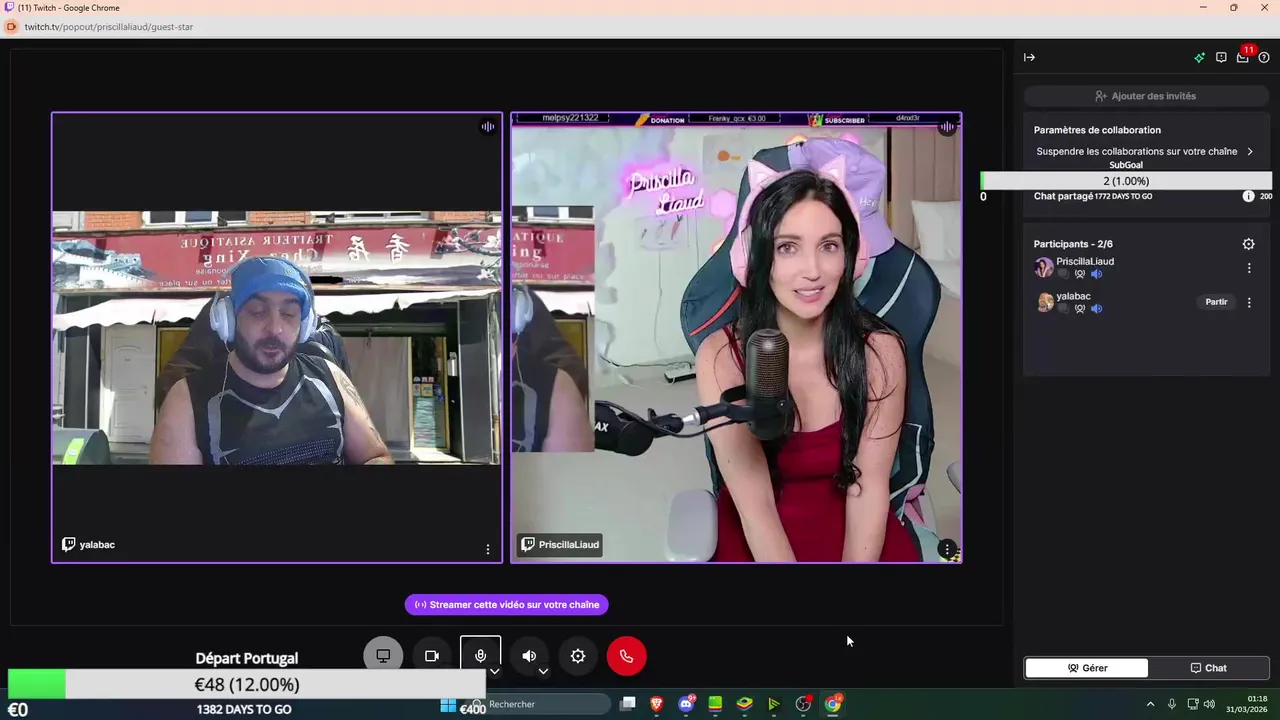1280x720 pixels.
Task: Open the three-dot menu for yalabac participant
Action: 1249,302
